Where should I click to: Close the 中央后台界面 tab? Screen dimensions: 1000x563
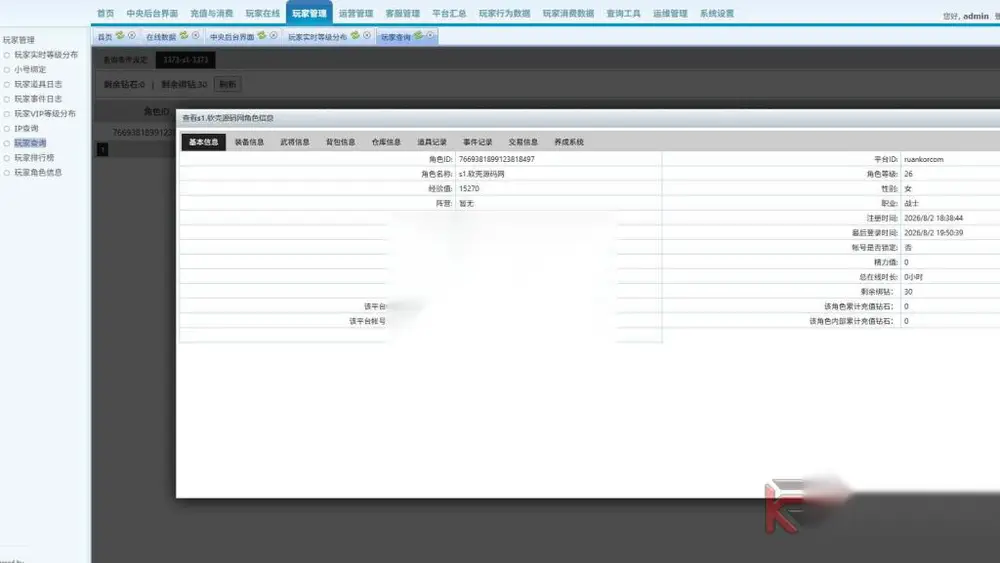(273, 36)
